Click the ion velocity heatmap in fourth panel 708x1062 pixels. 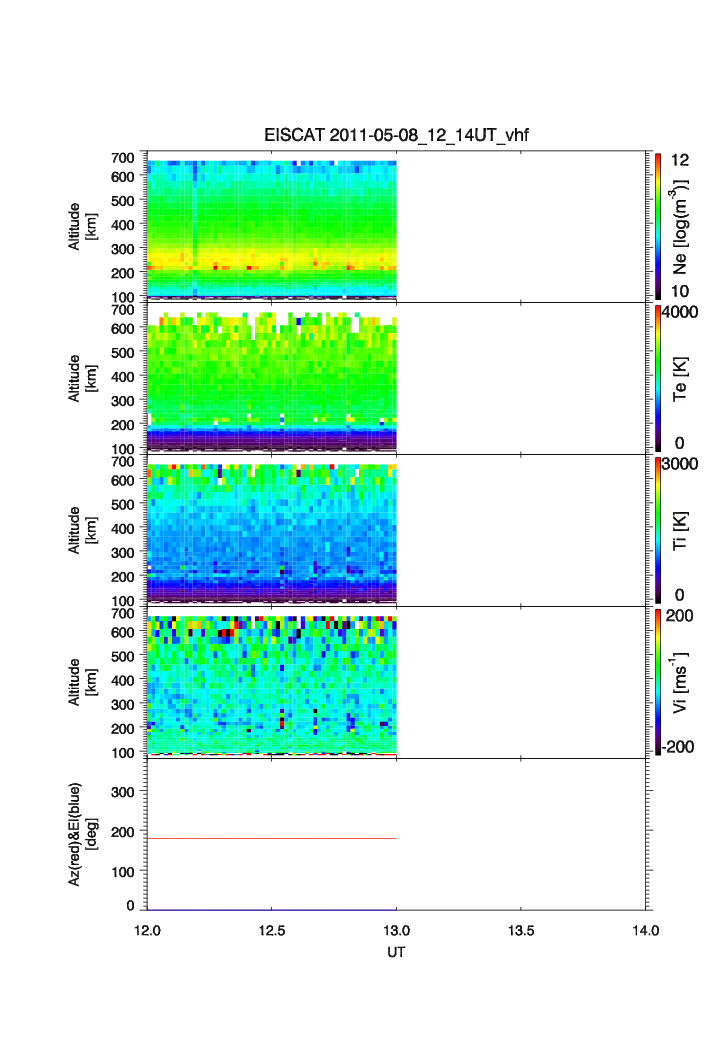coord(272,685)
